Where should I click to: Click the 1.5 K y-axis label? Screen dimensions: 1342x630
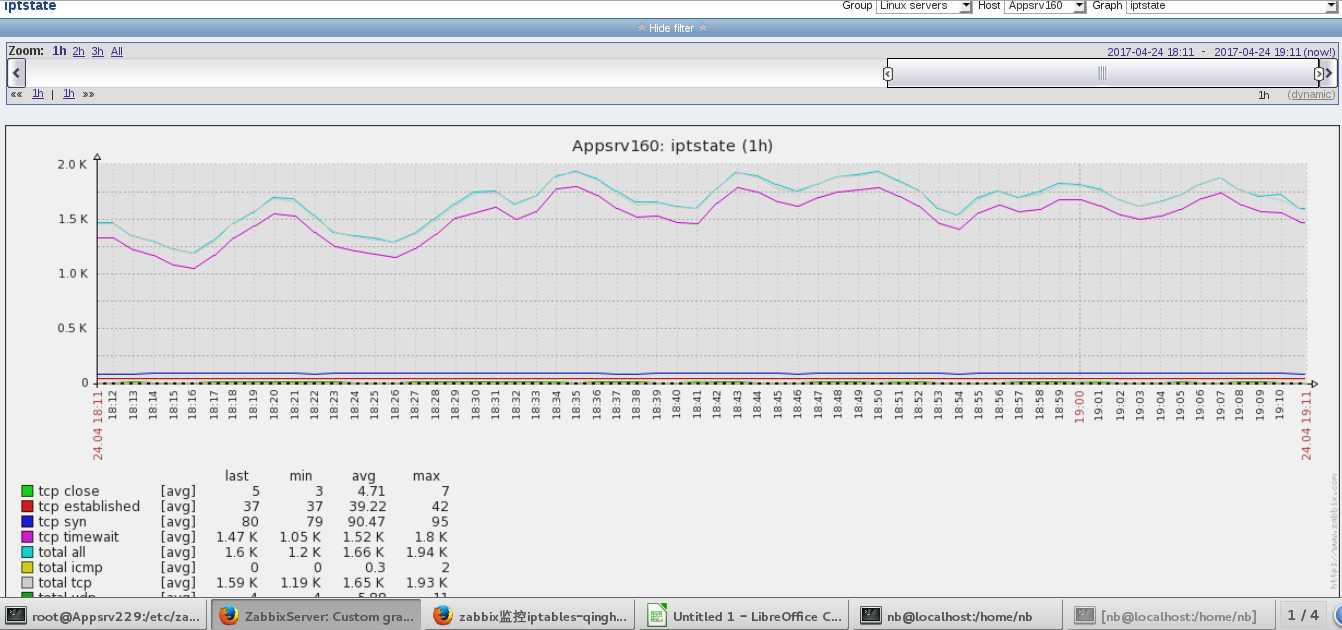coord(72,219)
